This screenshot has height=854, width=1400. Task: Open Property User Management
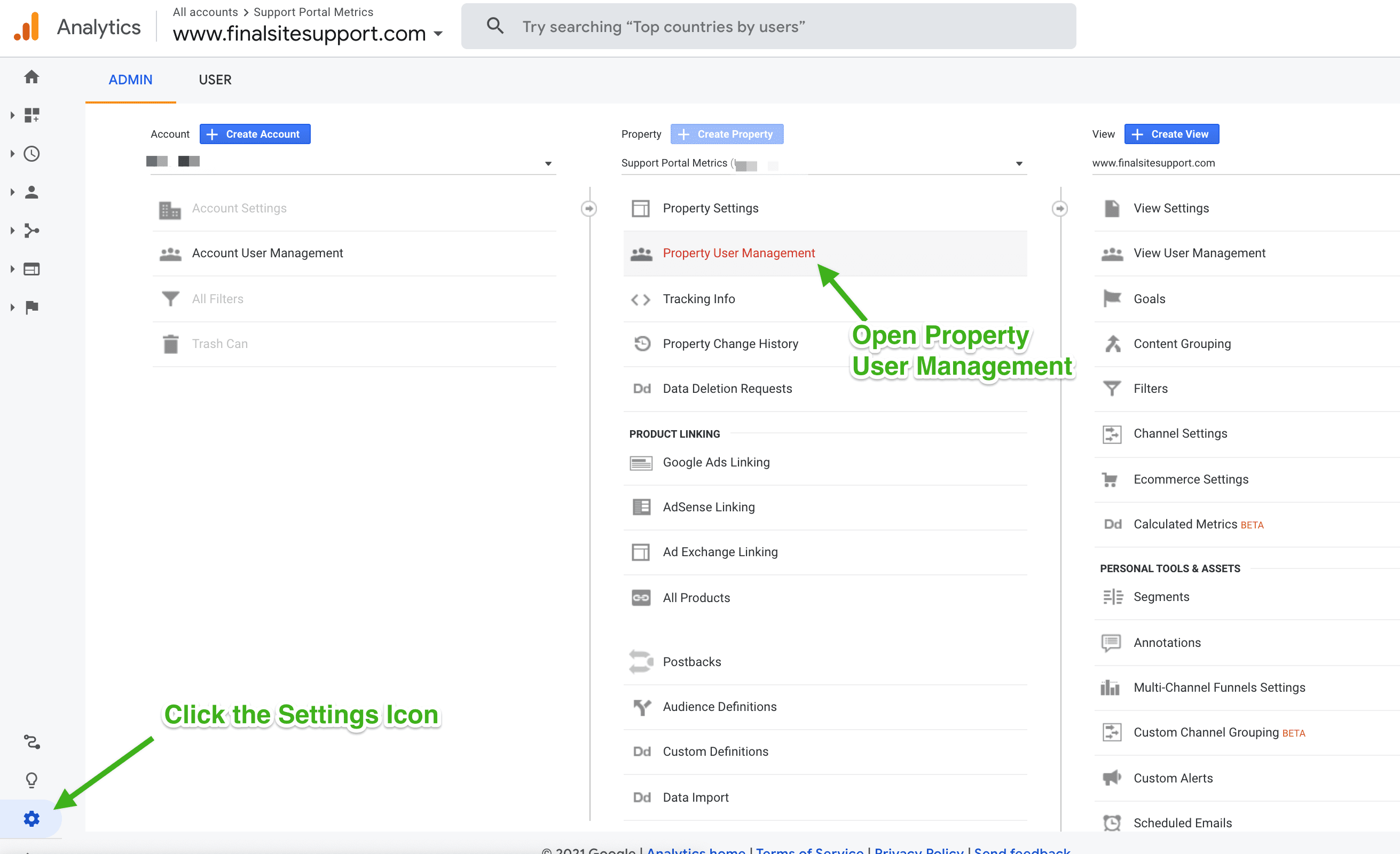tap(738, 253)
